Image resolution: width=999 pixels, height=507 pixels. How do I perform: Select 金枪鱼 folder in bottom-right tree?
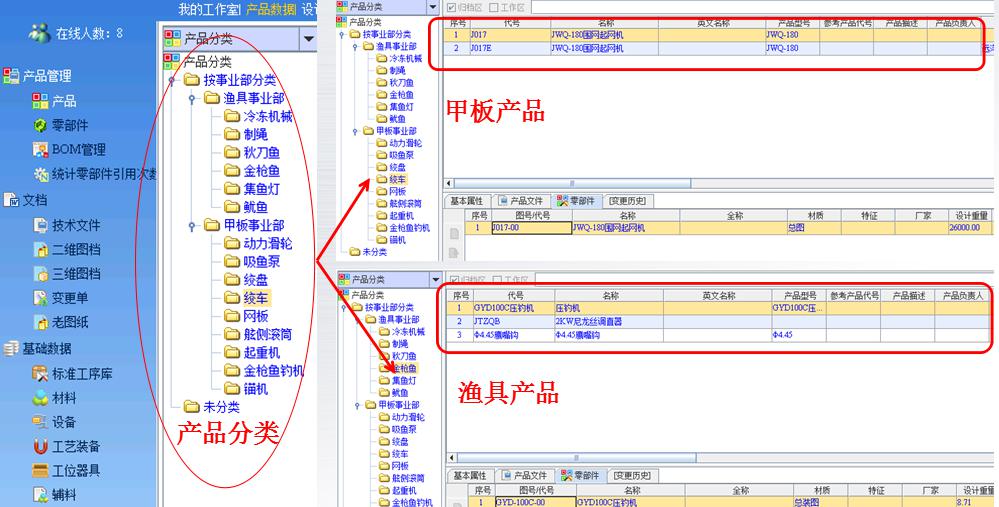[398, 368]
